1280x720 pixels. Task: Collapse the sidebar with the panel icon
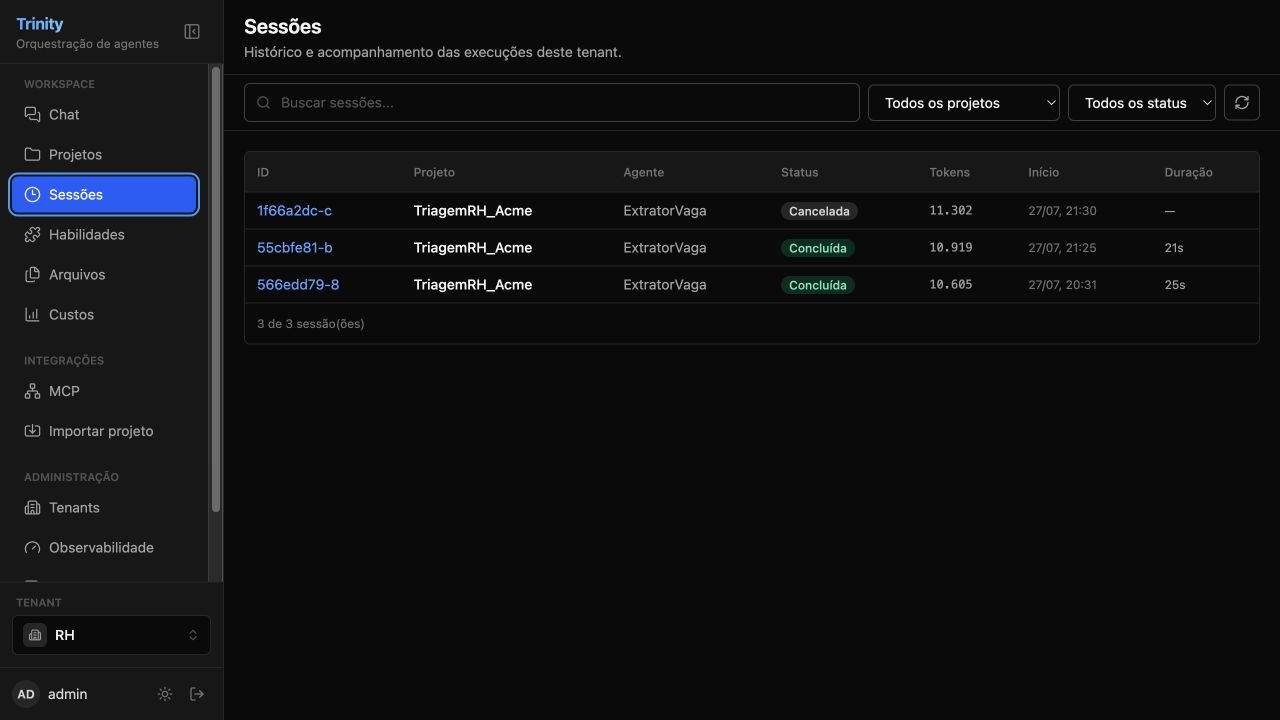click(x=192, y=32)
